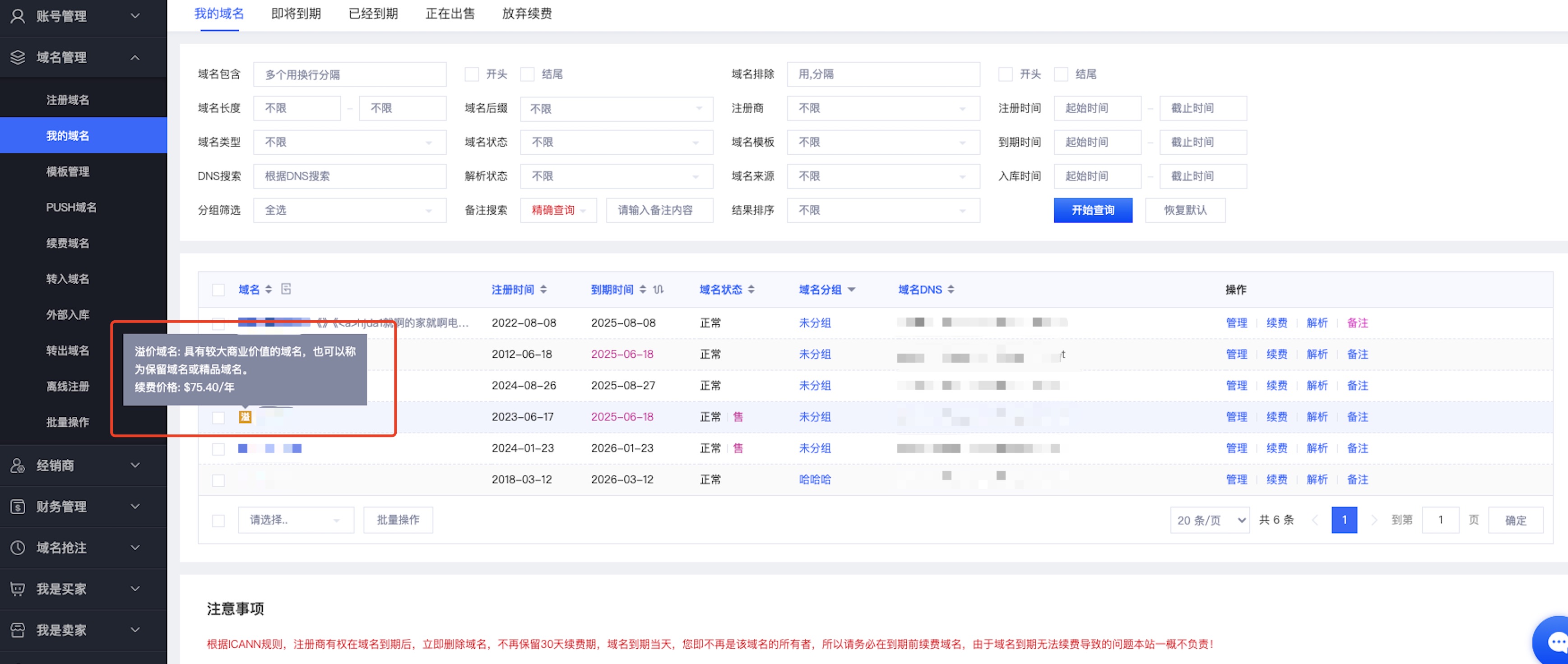Click the 售 tag in 2024-01-23 row
The image size is (1568, 664).
(x=738, y=448)
